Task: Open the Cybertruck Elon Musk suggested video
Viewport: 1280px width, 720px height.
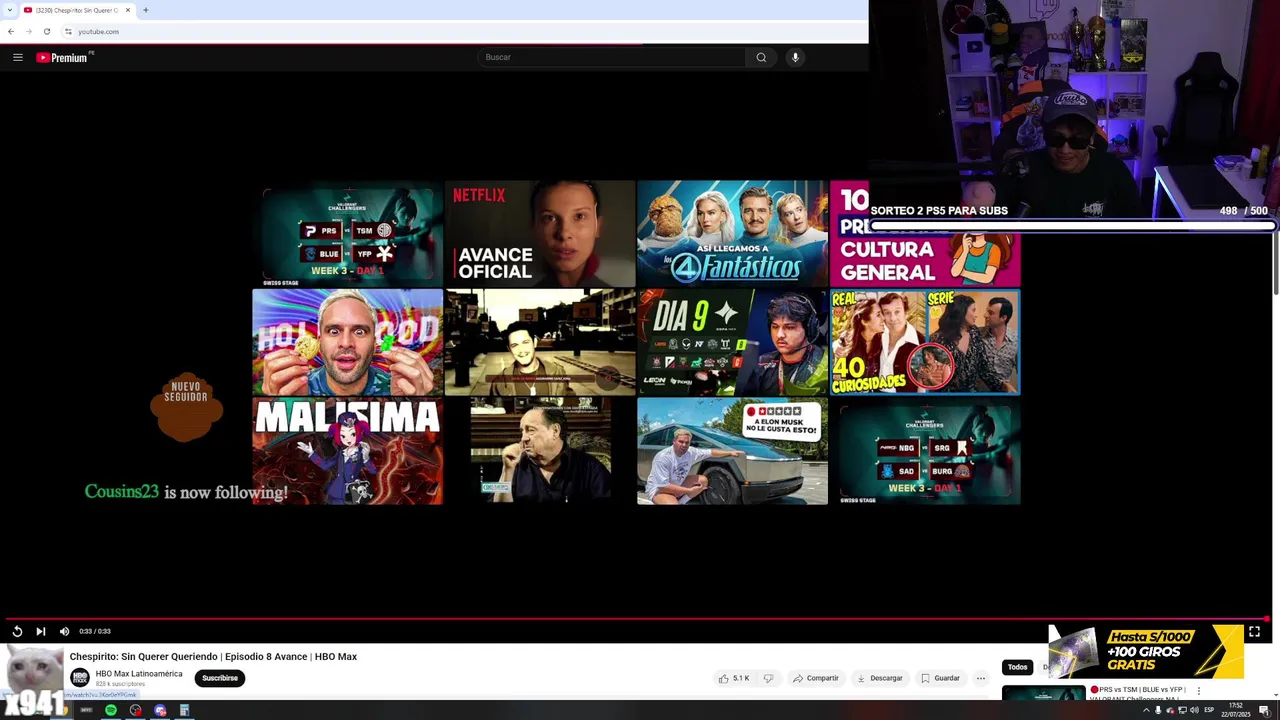Action: [732, 451]
